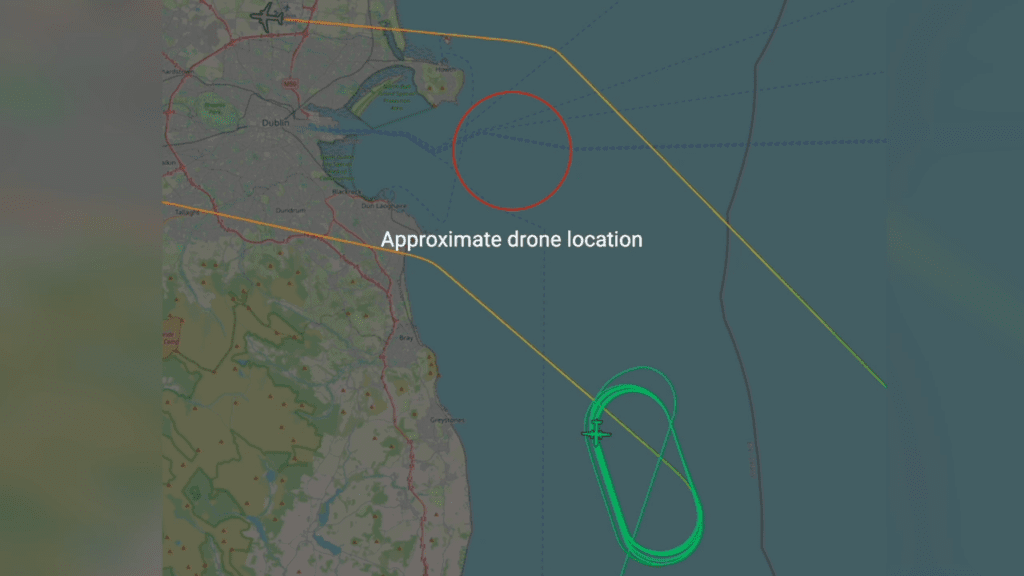Click the Tallaght label

187,213
